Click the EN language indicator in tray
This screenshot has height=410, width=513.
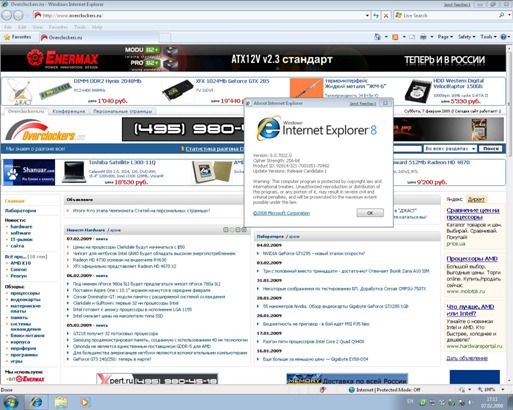tap(410, 402)
